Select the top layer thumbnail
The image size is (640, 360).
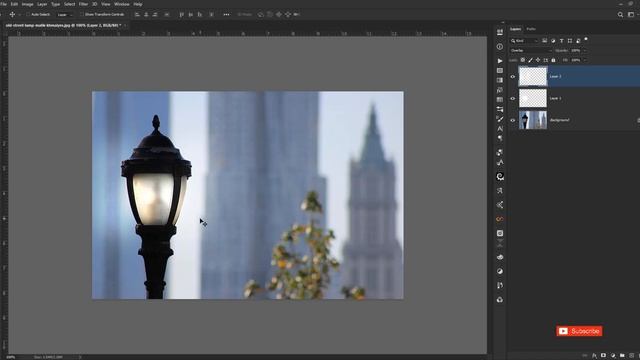tap(533, 76)
